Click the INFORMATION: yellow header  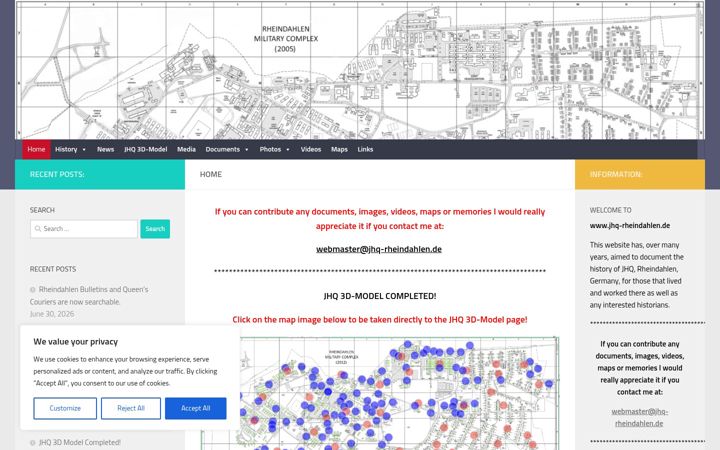tap(616, 174)
